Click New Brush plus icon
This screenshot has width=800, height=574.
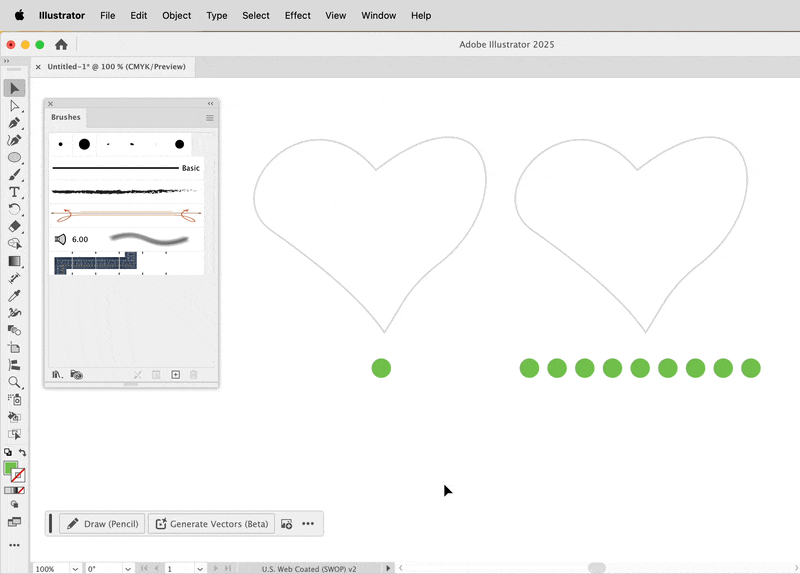point(176,375)
